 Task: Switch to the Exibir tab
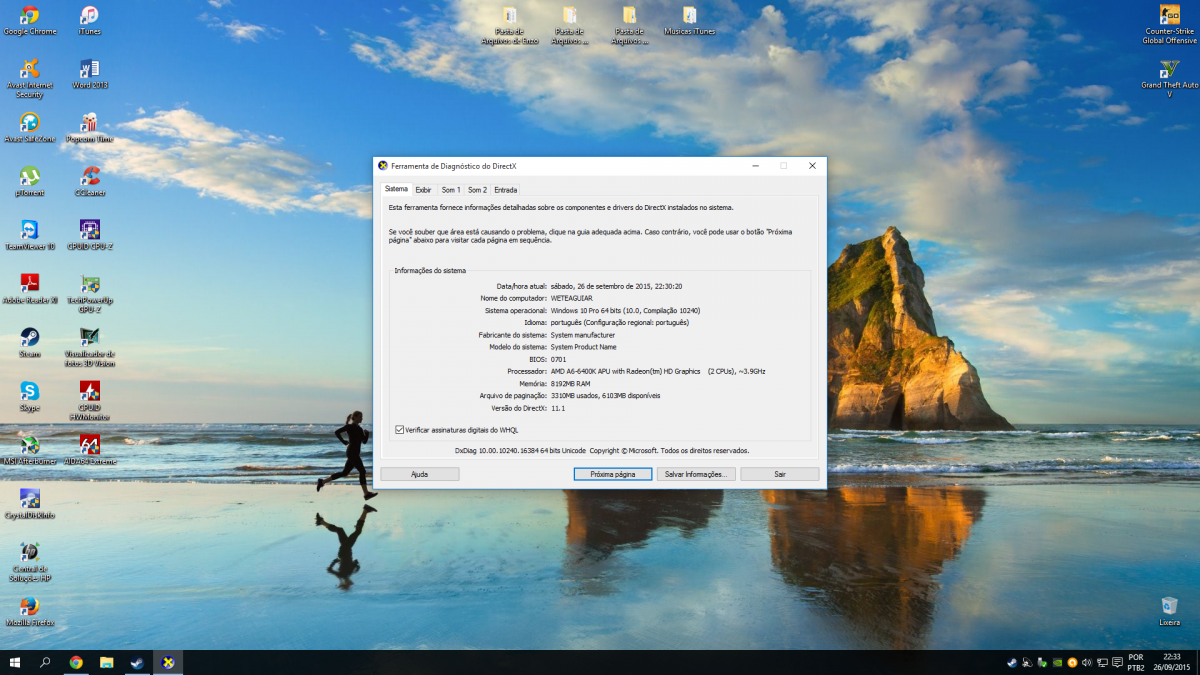[x=423, y=189]
